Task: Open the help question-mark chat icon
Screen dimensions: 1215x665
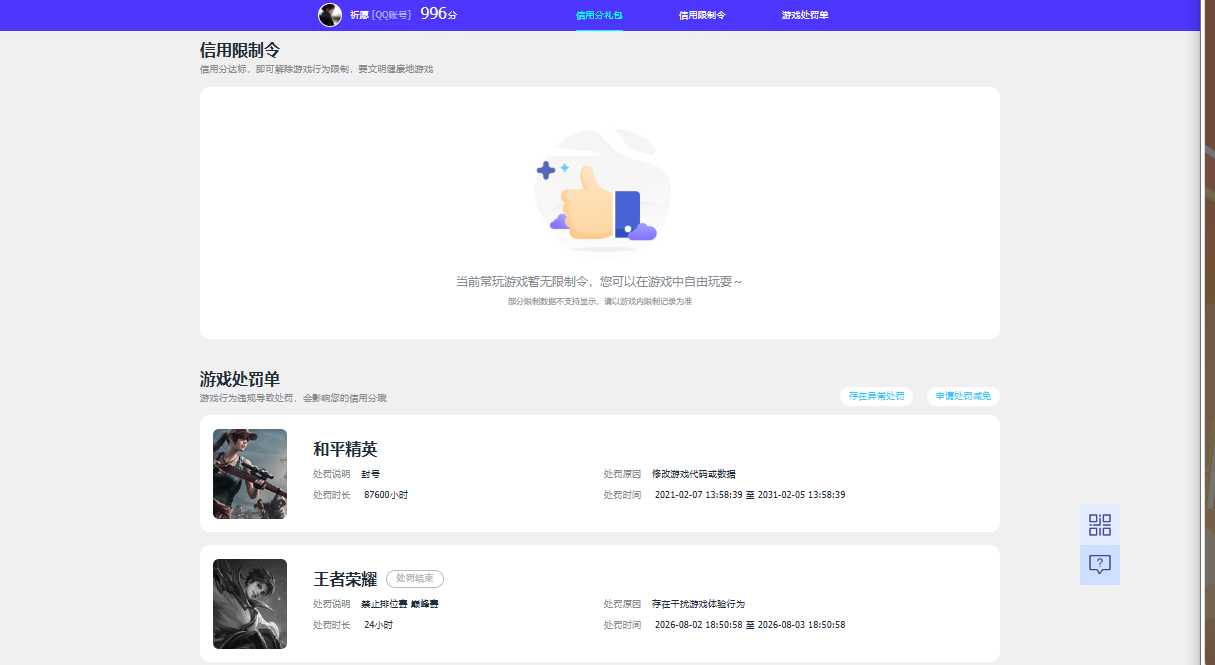Action: click(1100, 565)
